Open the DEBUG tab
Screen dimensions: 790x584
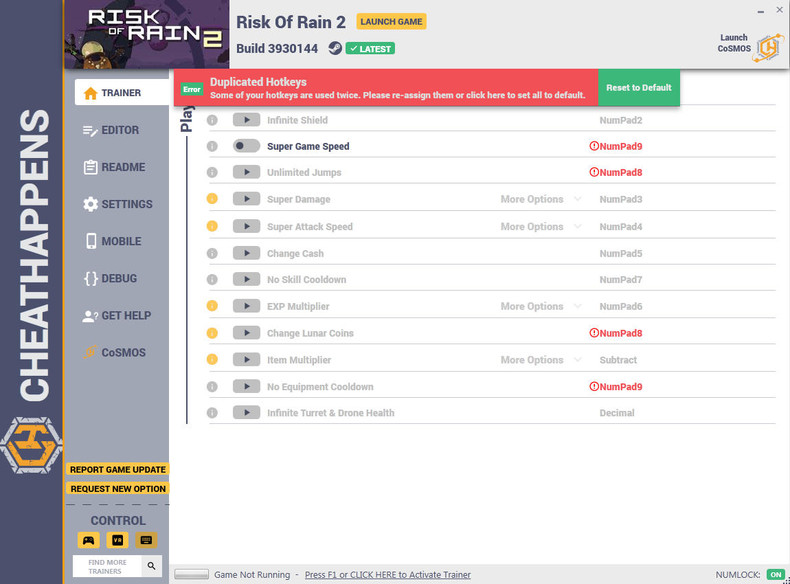110,278
